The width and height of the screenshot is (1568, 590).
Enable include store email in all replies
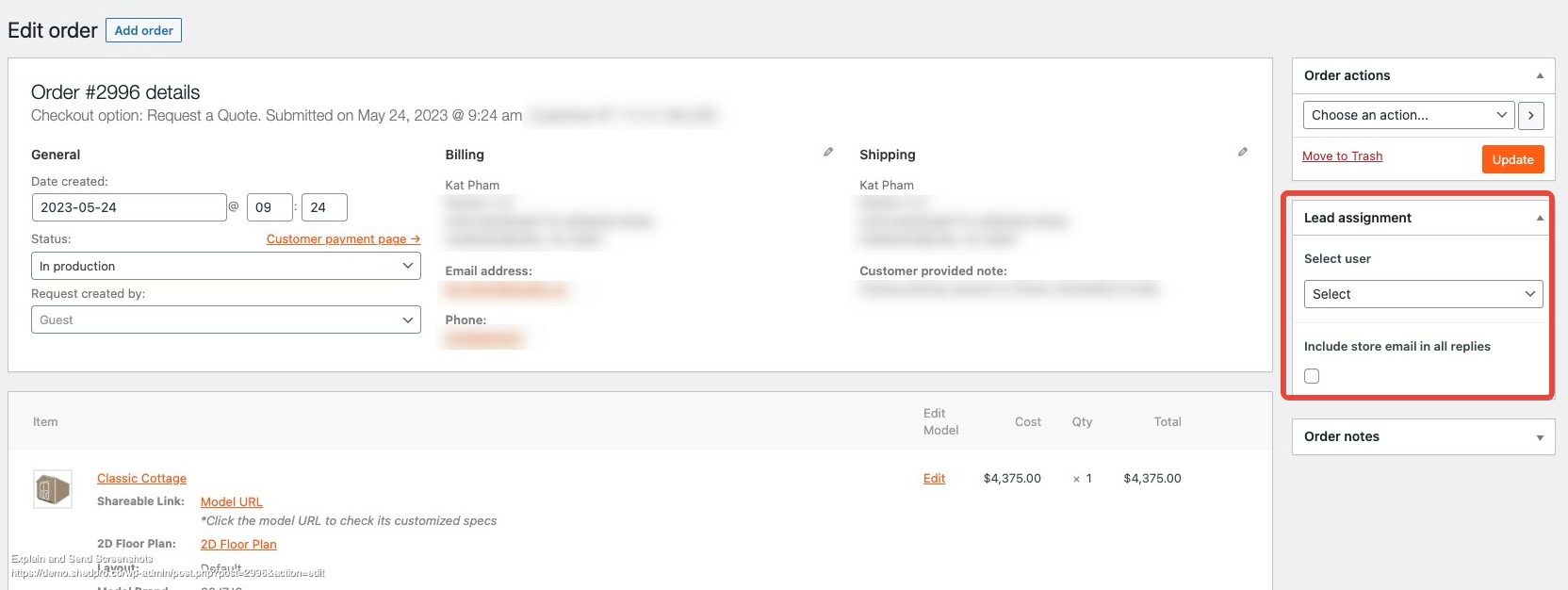1312,376
